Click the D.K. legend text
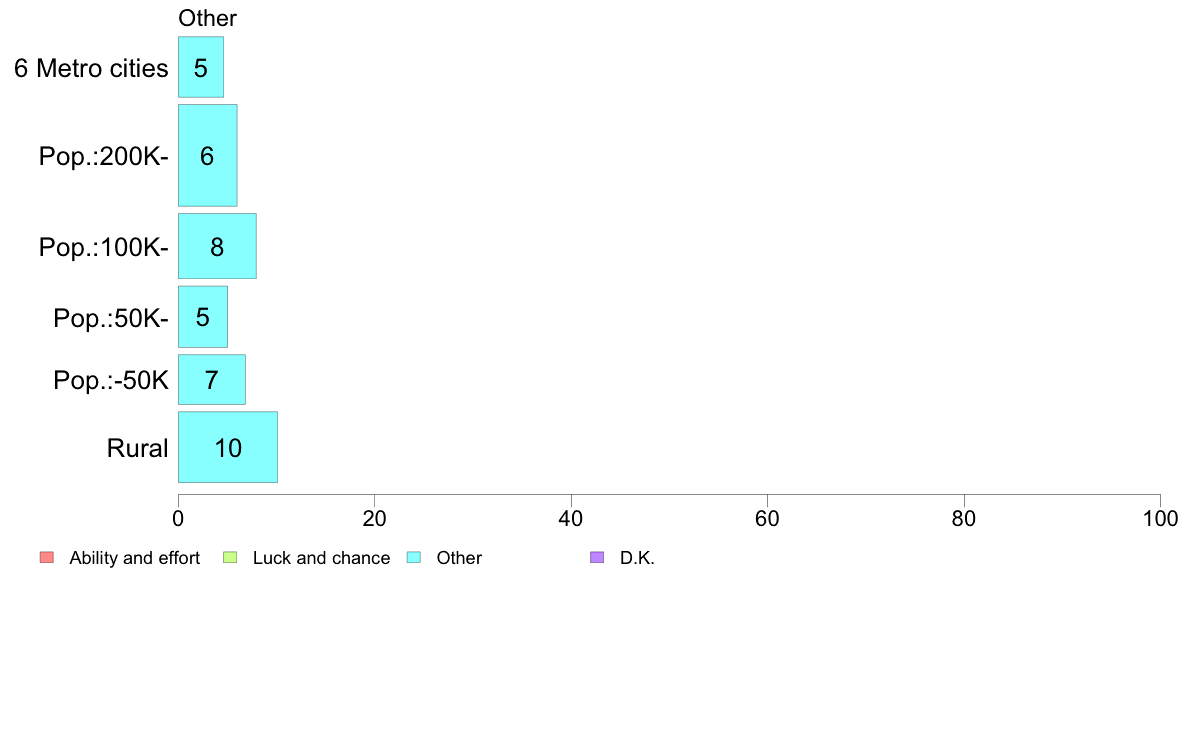Screen dimensions: 1188x736 point(637,558)
